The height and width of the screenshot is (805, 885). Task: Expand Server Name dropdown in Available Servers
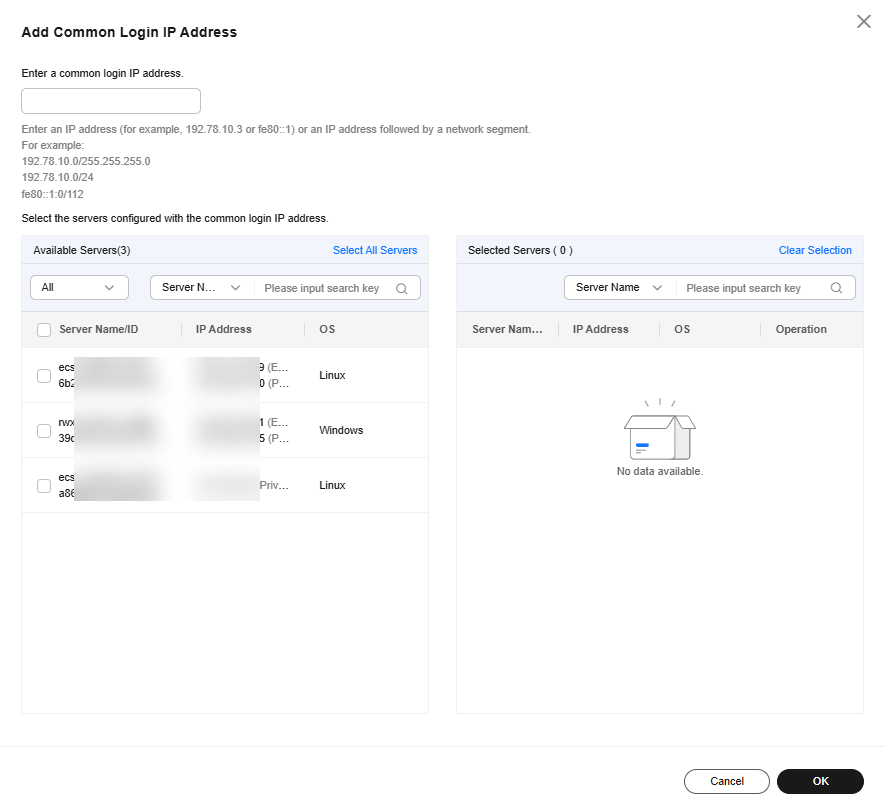[201, 288]
